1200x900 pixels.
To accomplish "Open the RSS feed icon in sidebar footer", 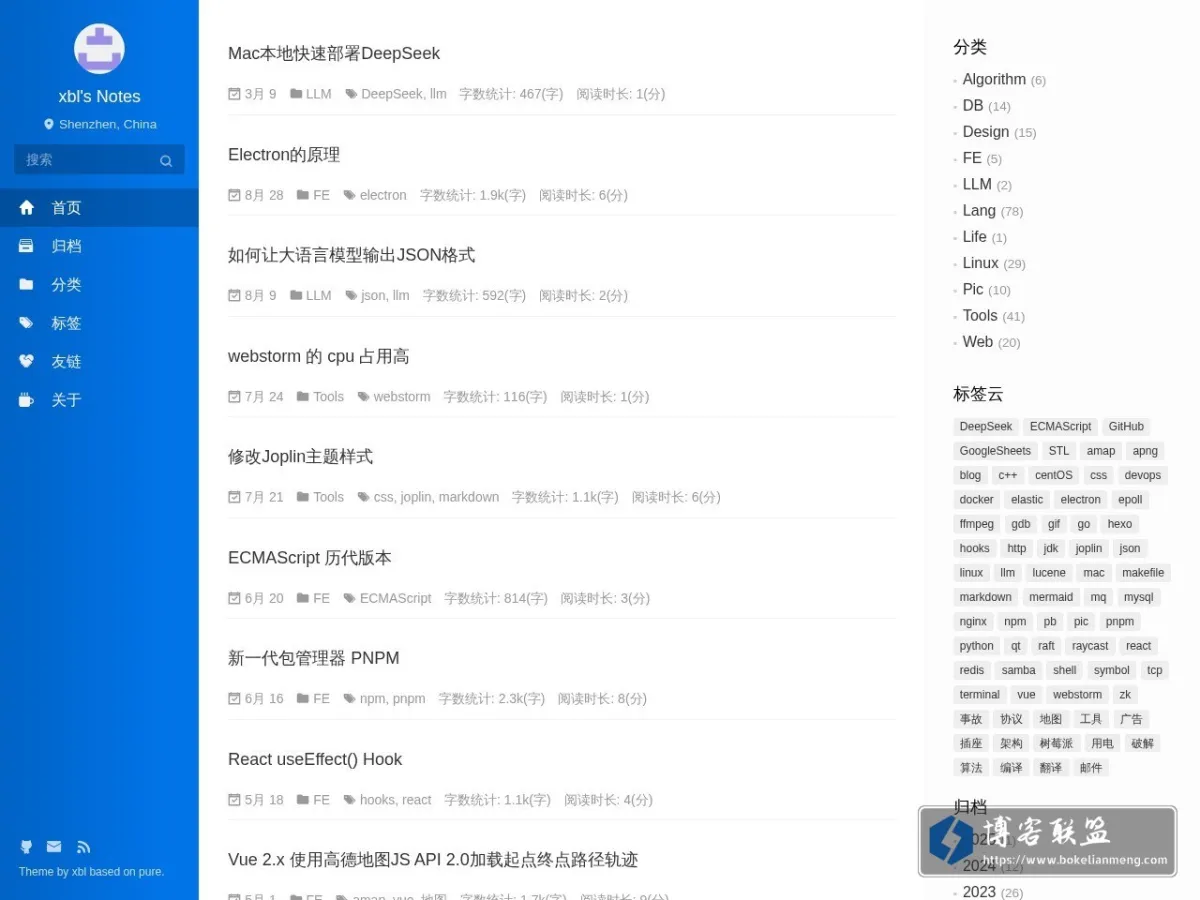I will pos(84,847).
